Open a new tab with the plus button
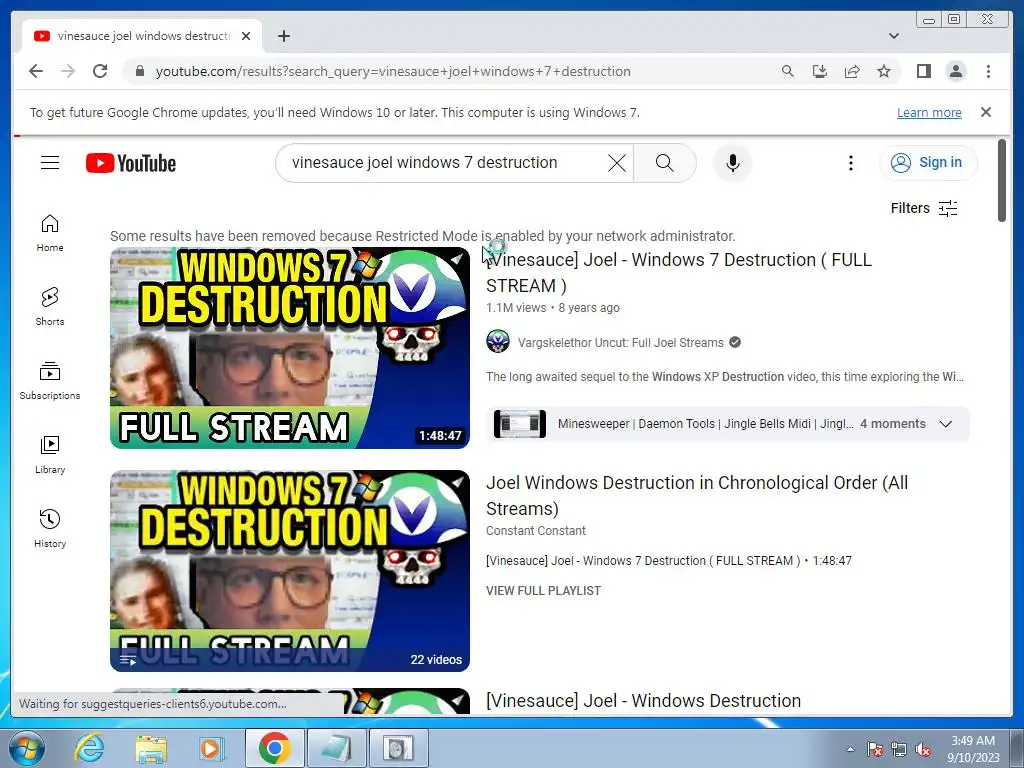This screenshot has height=768, width=1024. tap(283, 36)
